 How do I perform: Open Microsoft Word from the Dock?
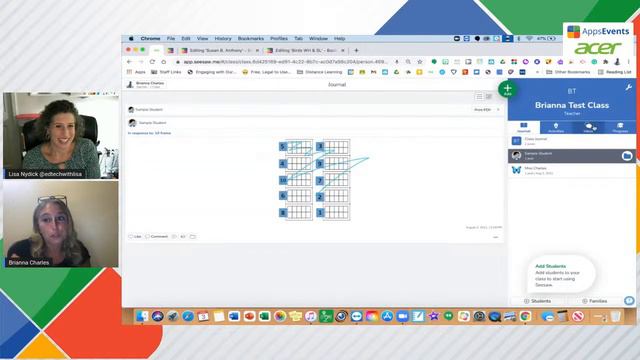tap(234, 316)
